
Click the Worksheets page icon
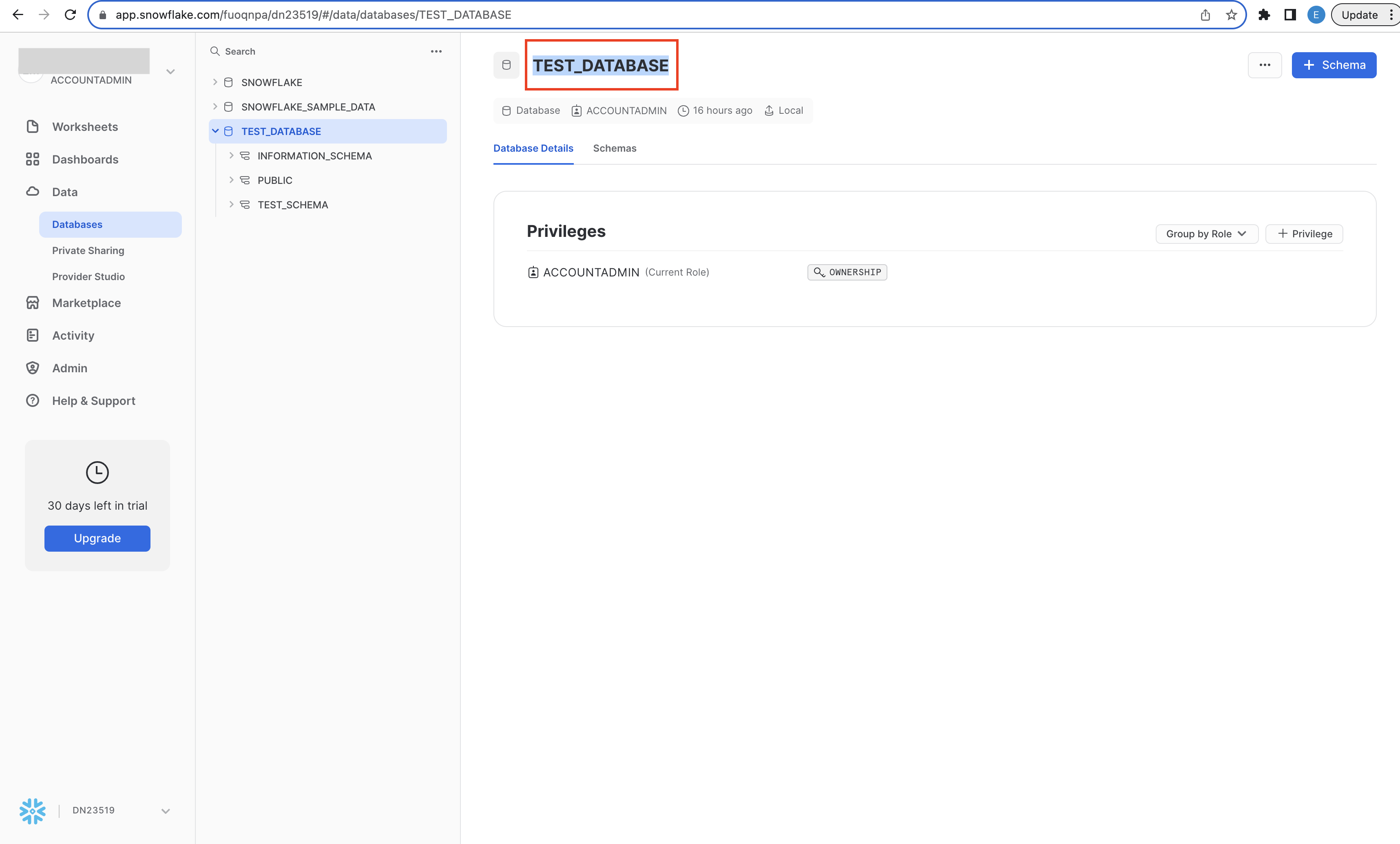(x=32, y=127)
